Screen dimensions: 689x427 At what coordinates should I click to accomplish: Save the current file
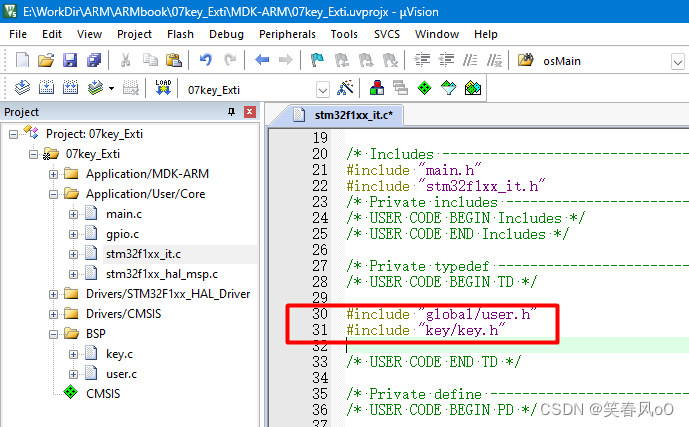tap(70, 60)
